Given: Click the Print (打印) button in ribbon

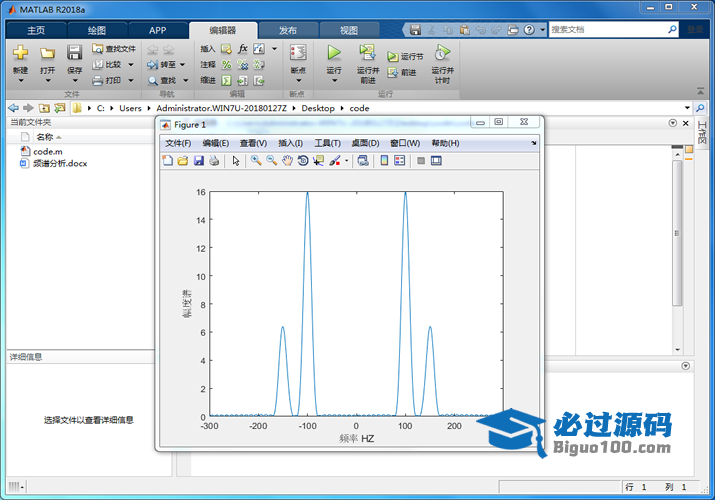Looking at the screenshot, I should point(107,80).
